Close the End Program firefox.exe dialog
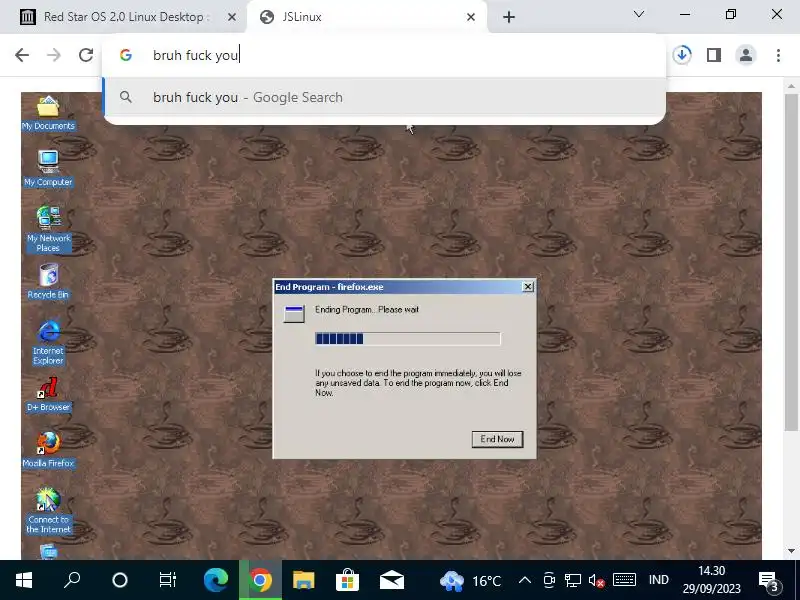800x600 pixels. coord(528,287)
